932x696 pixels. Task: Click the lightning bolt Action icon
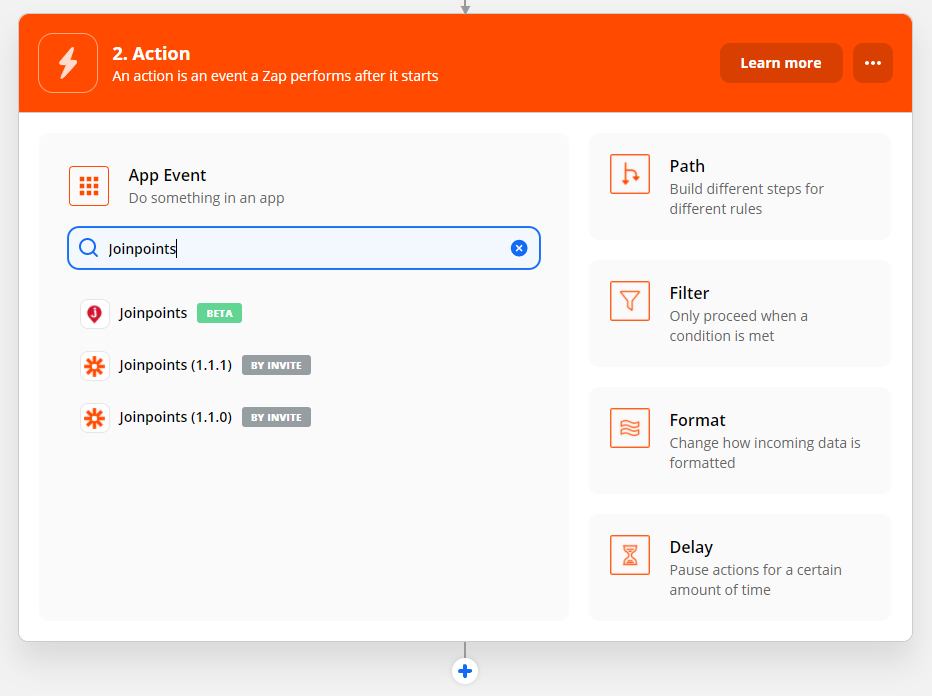pyautogui.click(x=68, y=63)
